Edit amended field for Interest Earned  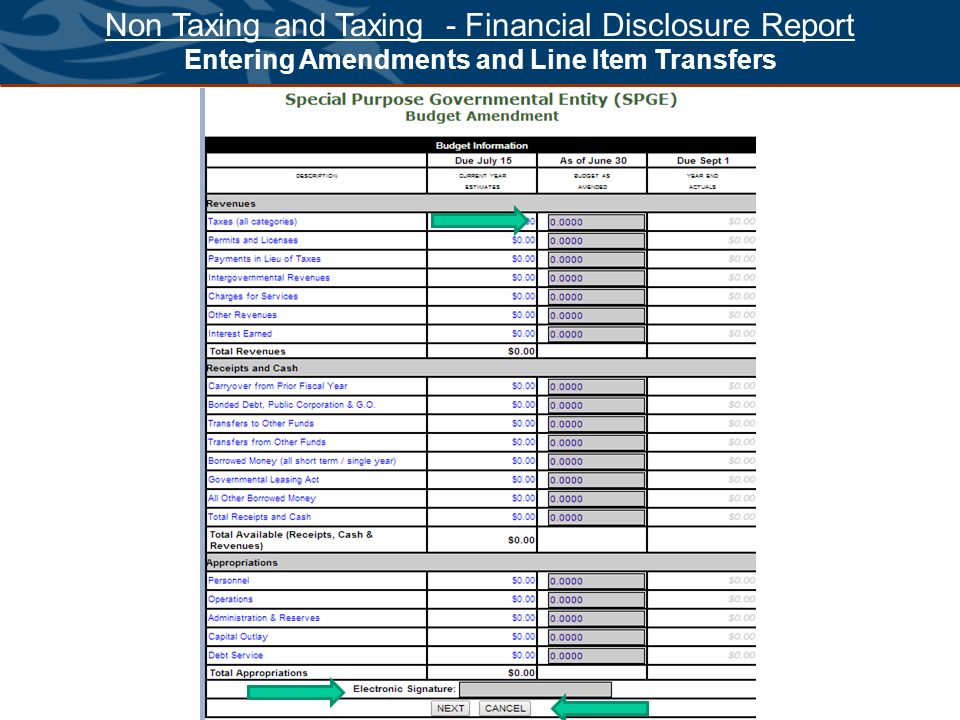(596, 334)
